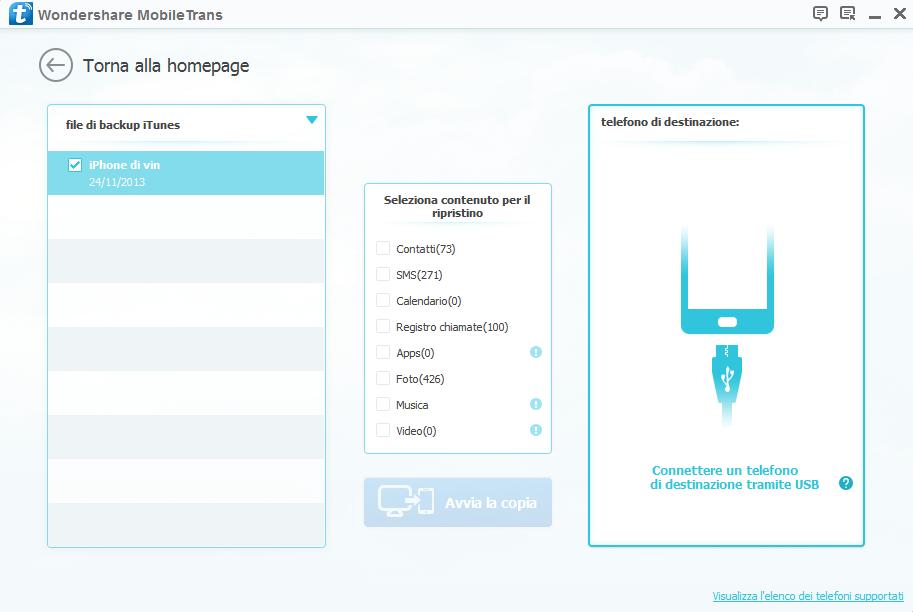Start transfer with Avvia la copia button
This screenshot has width=913, height=612.
point(458,502)
